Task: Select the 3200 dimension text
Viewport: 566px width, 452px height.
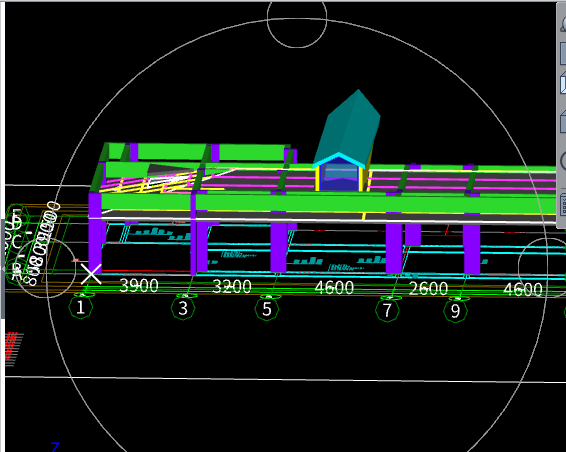Action: point(232,287)
